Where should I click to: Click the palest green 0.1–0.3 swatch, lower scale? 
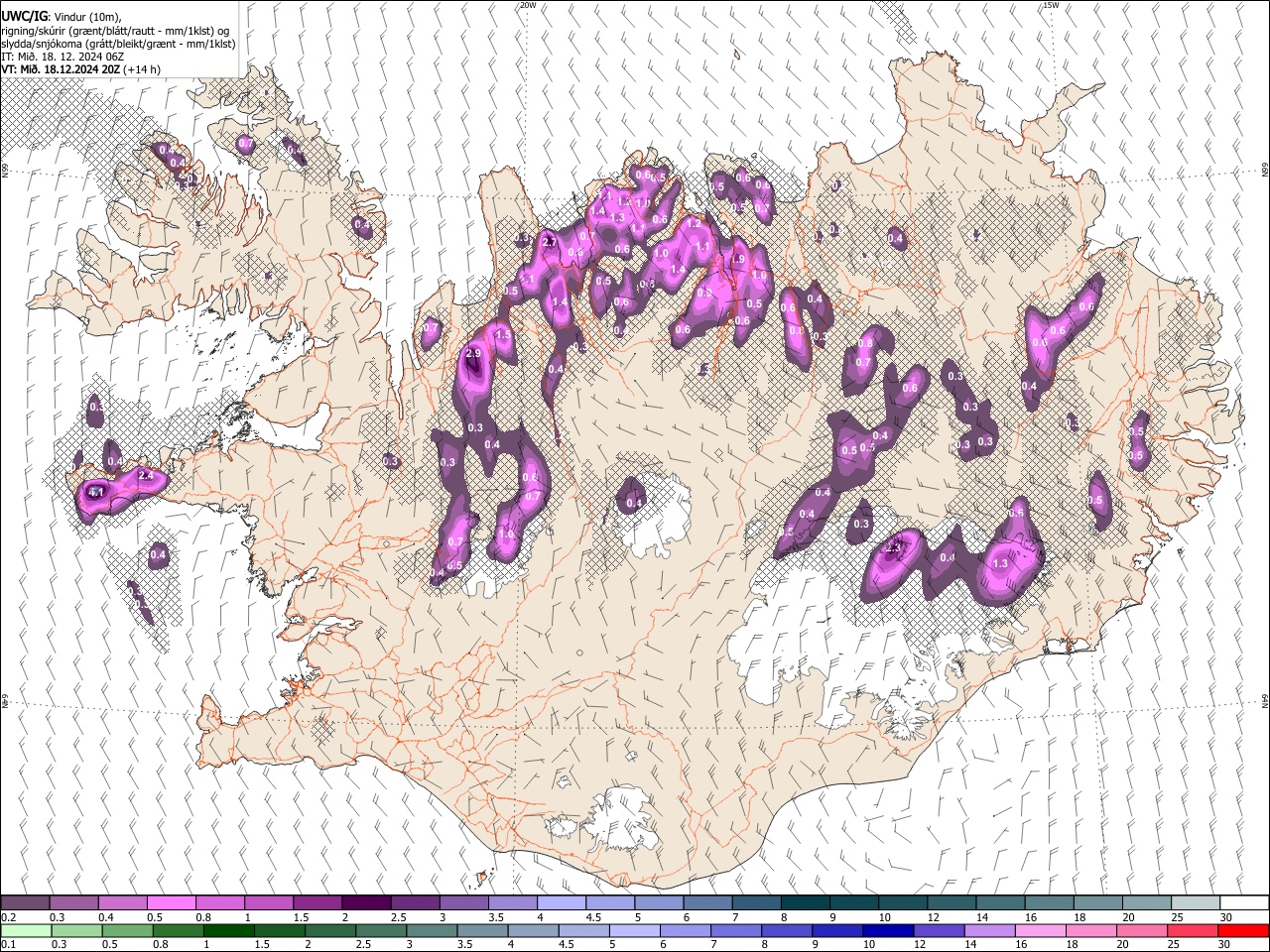(25, 931)
